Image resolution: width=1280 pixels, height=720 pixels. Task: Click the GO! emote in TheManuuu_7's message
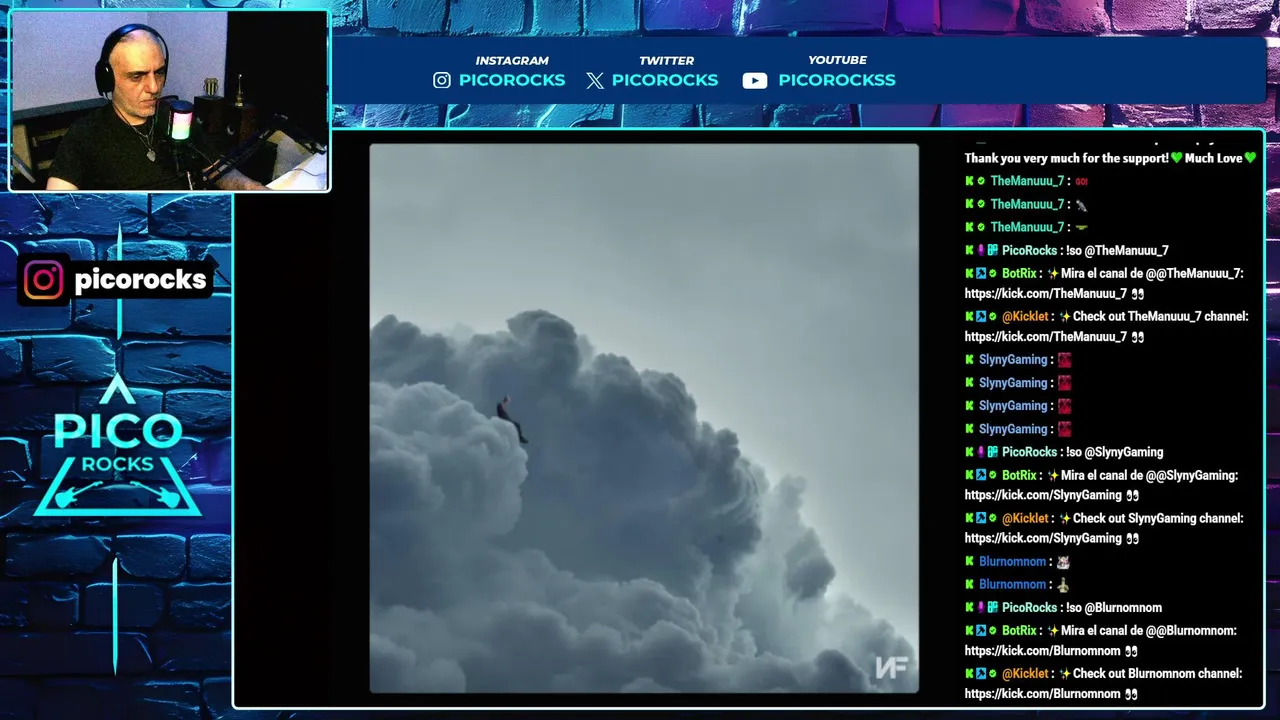tap(1081, 182)
